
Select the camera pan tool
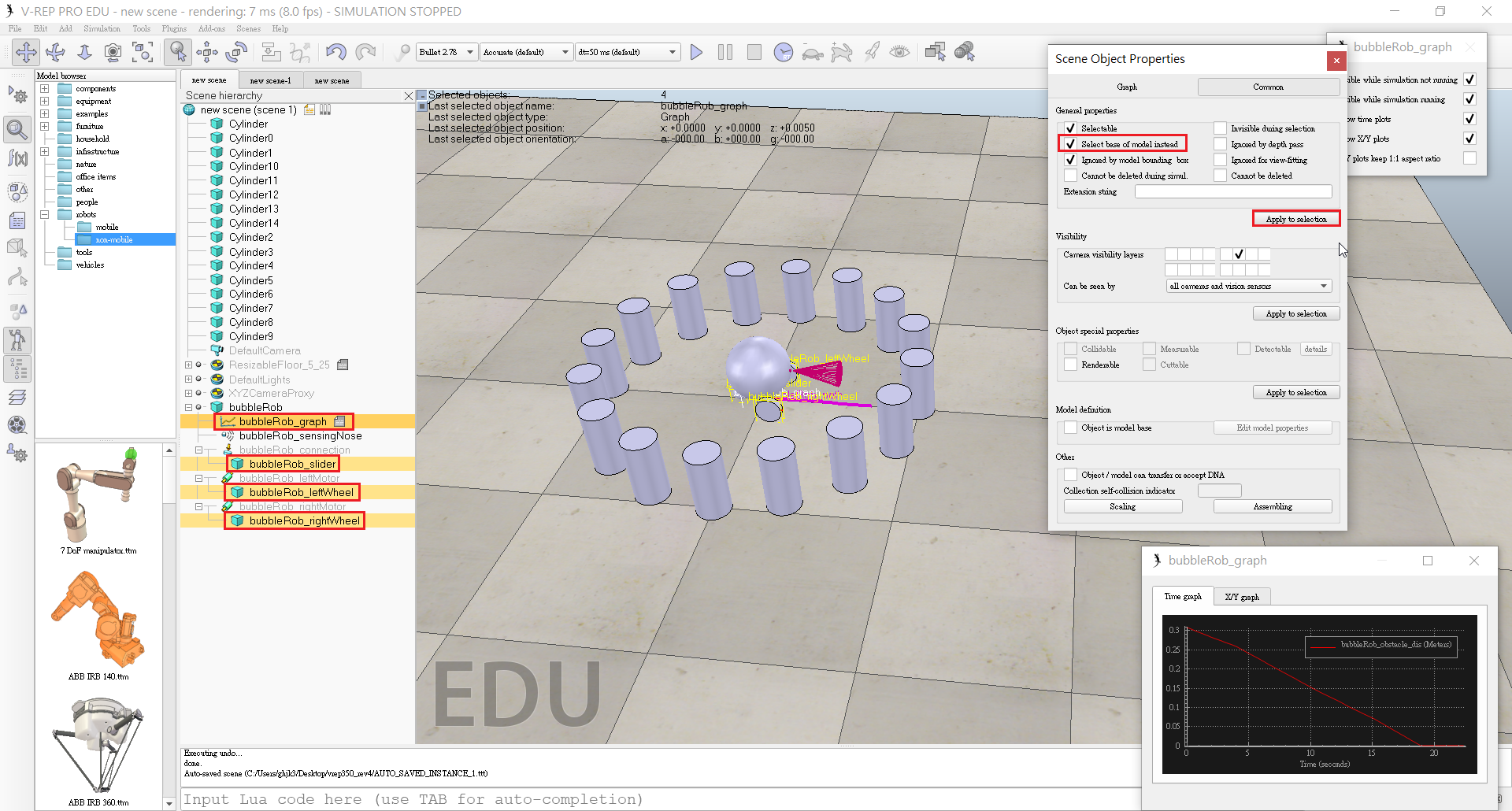26,52
